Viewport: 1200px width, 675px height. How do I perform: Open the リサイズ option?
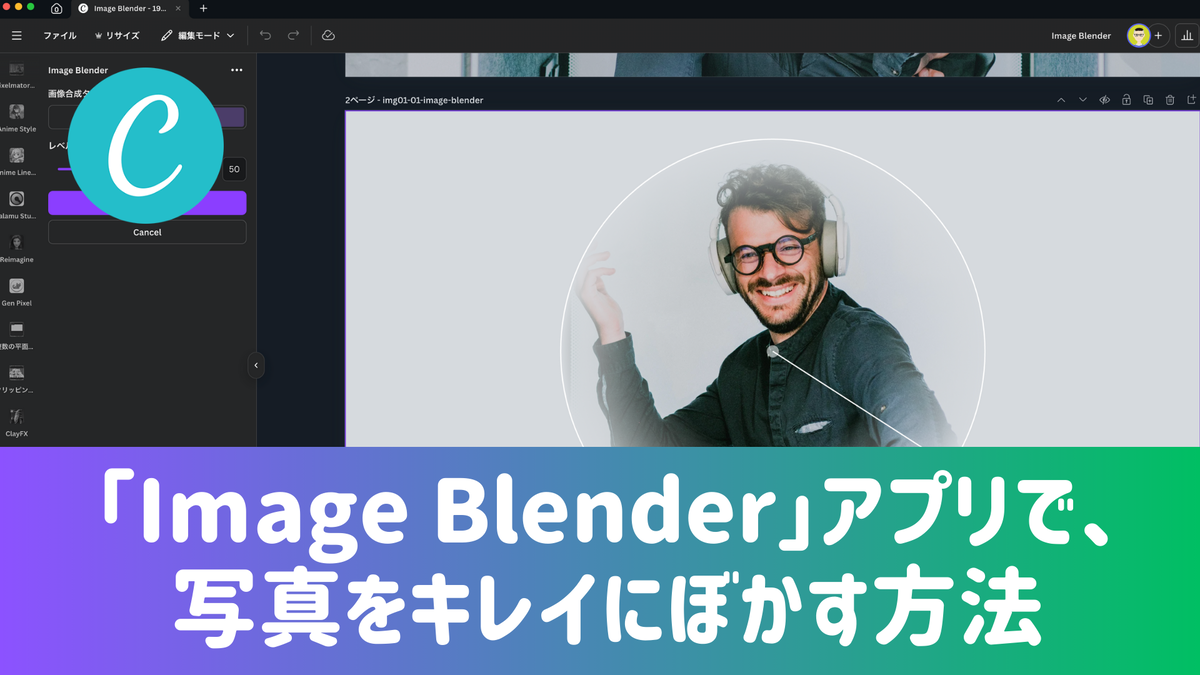pos(116,35)
